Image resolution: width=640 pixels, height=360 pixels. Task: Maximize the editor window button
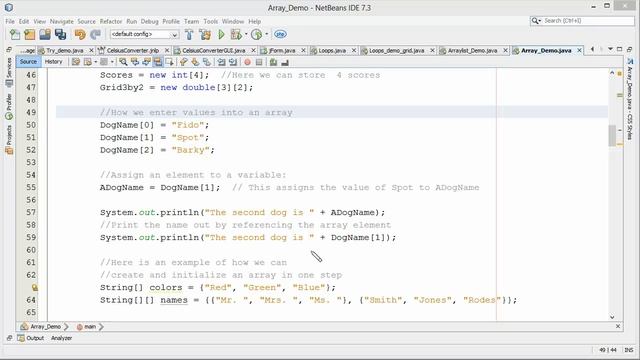pos(620,50)
